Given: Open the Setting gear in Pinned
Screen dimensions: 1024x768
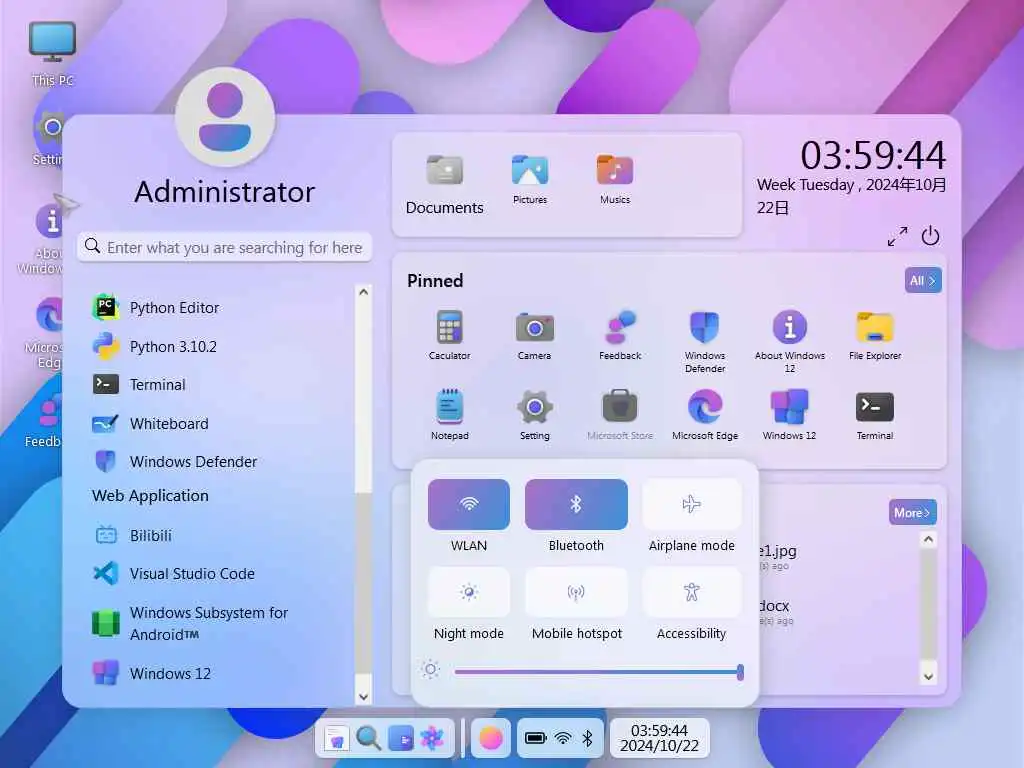Looking at the screenshot, I should click(534, 415).
